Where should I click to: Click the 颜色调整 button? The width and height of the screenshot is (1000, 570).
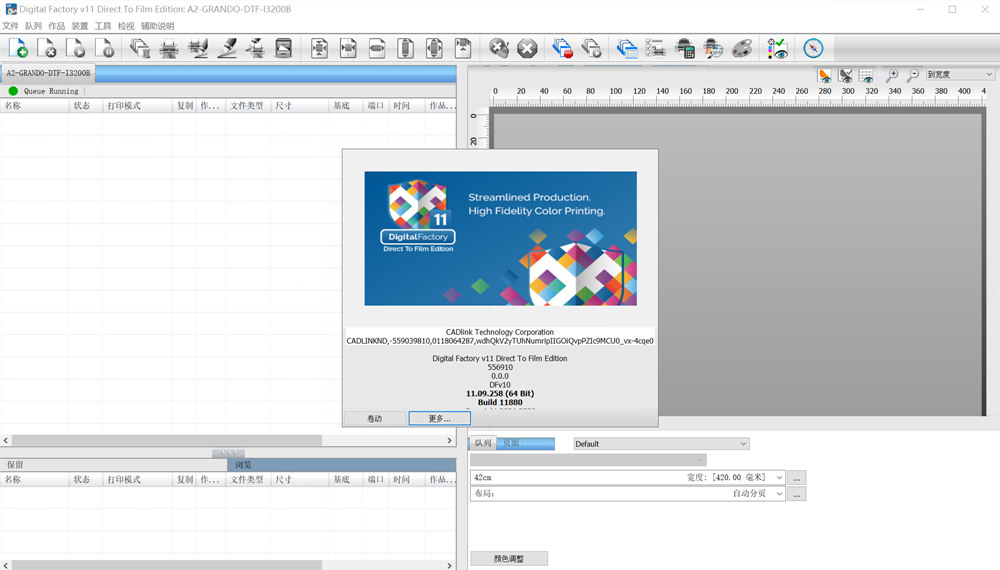pos(509,559)
